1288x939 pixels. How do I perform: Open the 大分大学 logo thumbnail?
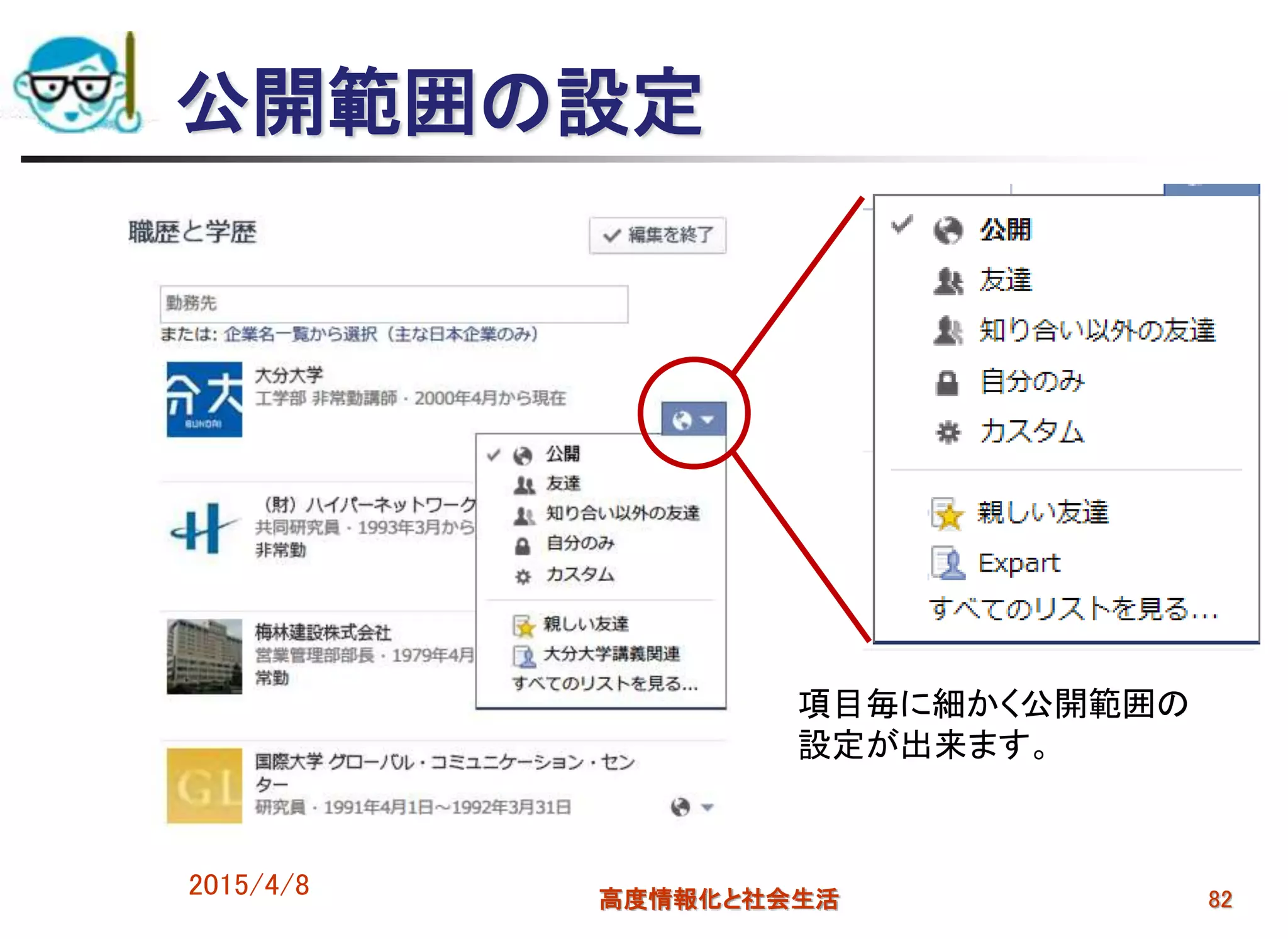click(204, 399)
